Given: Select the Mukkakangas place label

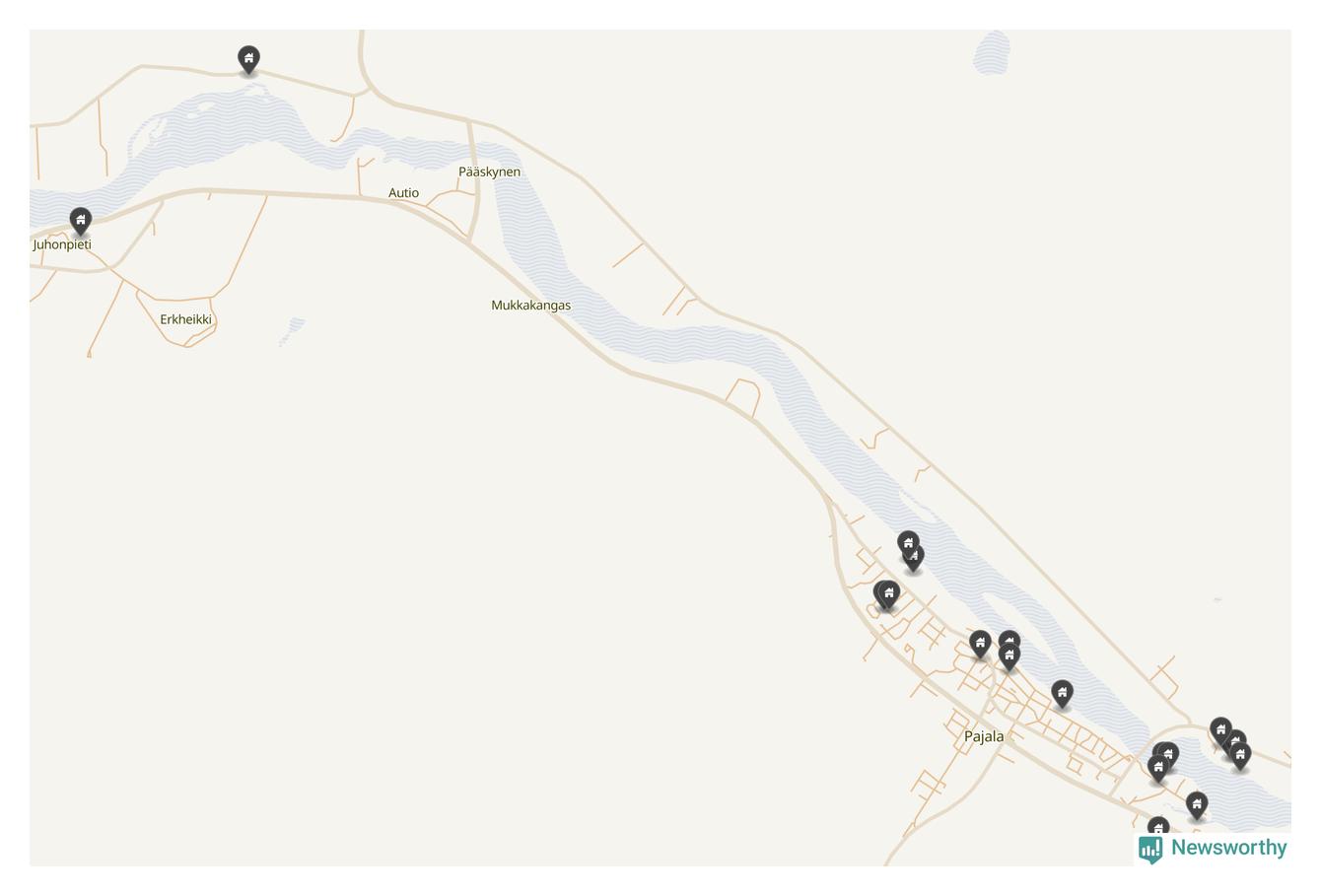Looking at the screenshot, I should point(530,306).
